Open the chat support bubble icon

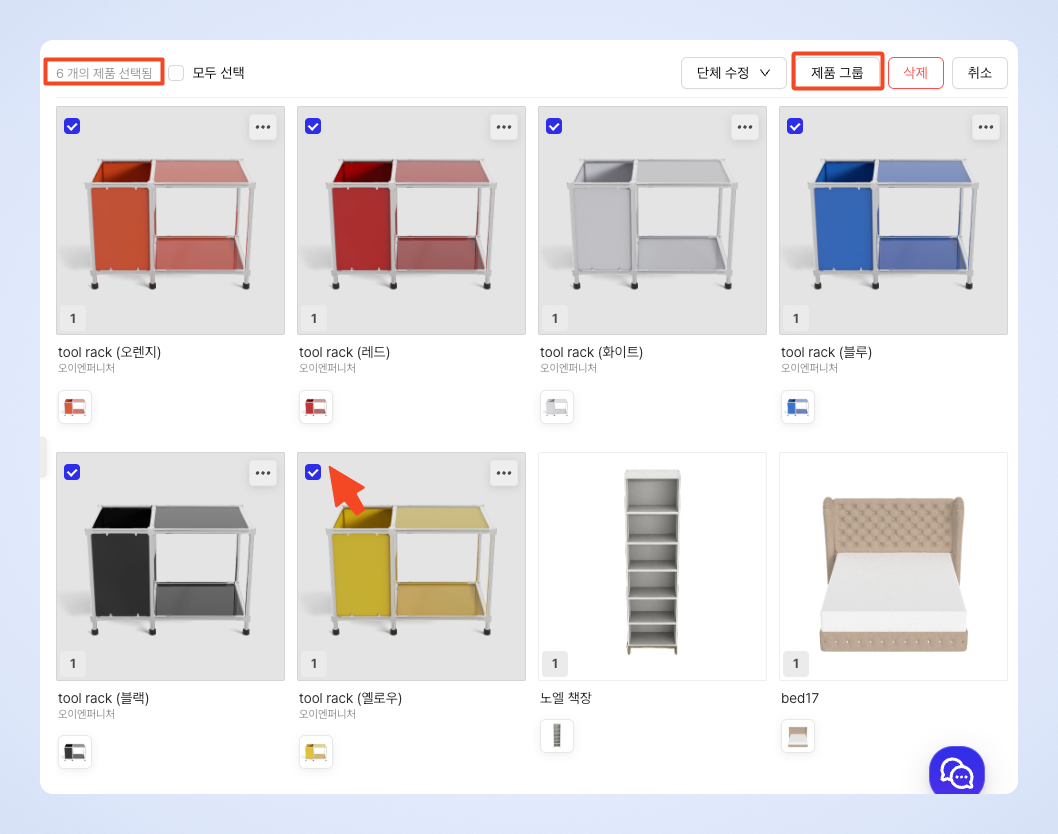click(x=956, y=772)
